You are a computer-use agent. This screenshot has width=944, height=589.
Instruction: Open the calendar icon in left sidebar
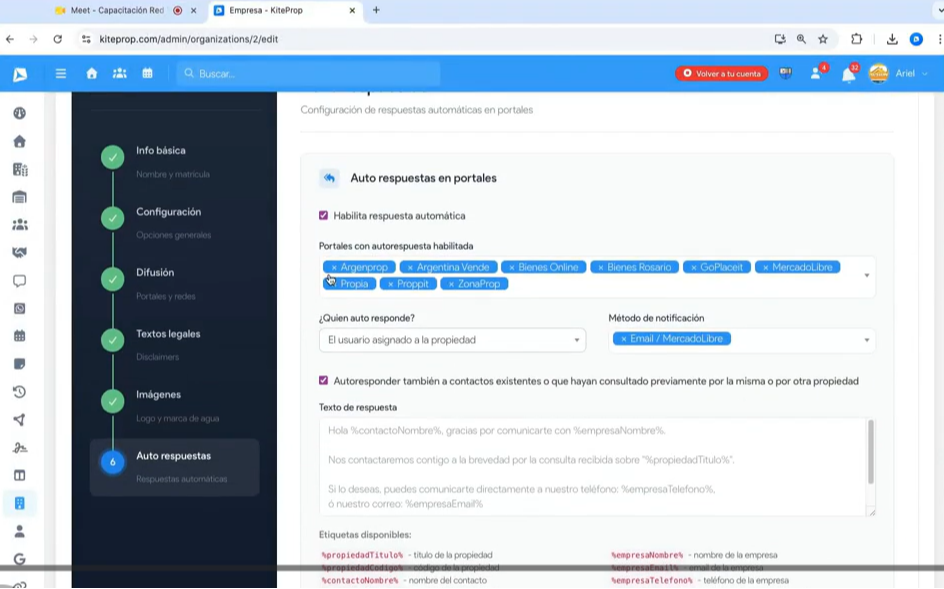coord(19,336)
